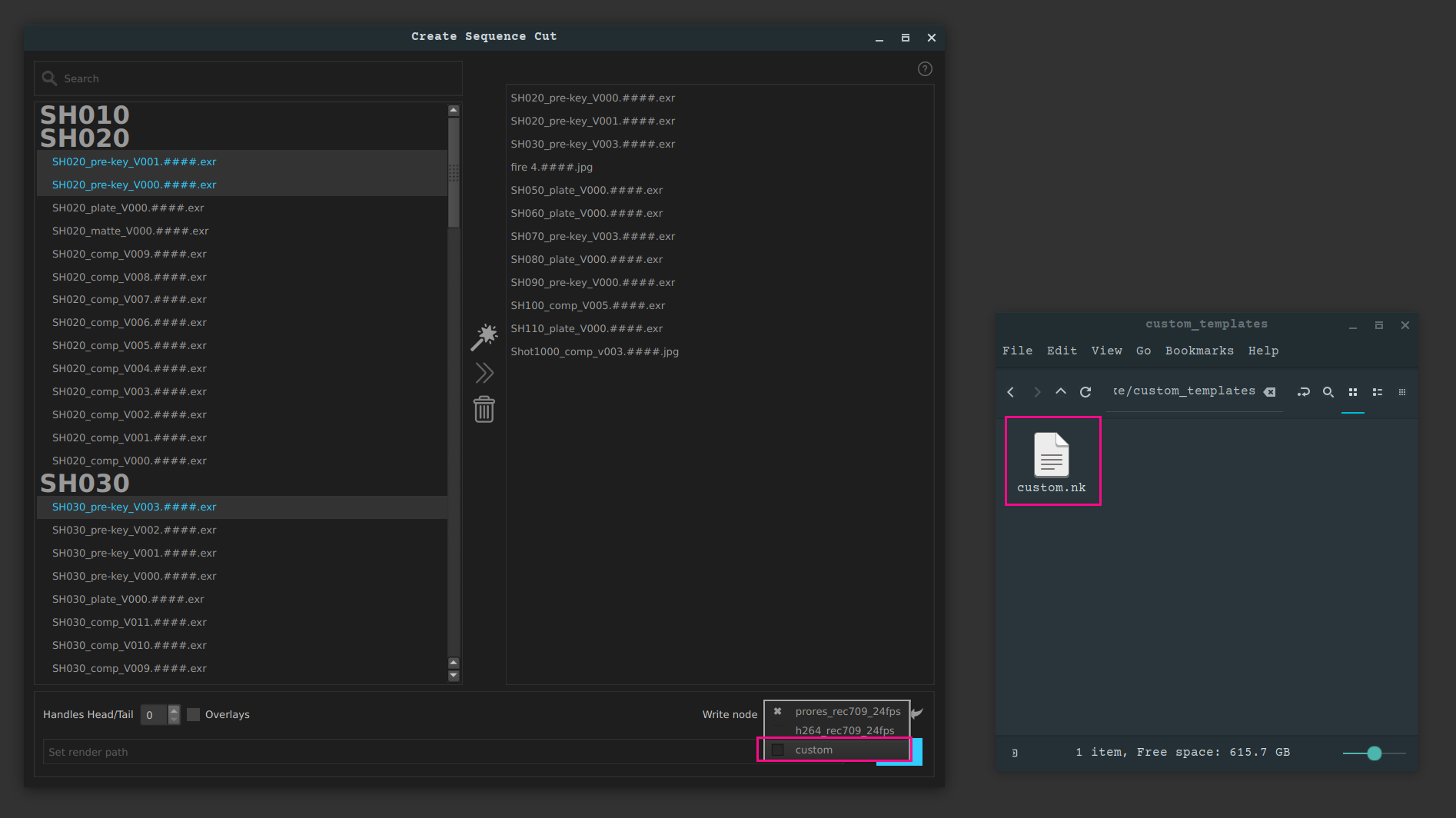The width and height of the screenshot is (1456, 818).
Task: Open the View menu in file manager
Action: (x=1106, y=351)
